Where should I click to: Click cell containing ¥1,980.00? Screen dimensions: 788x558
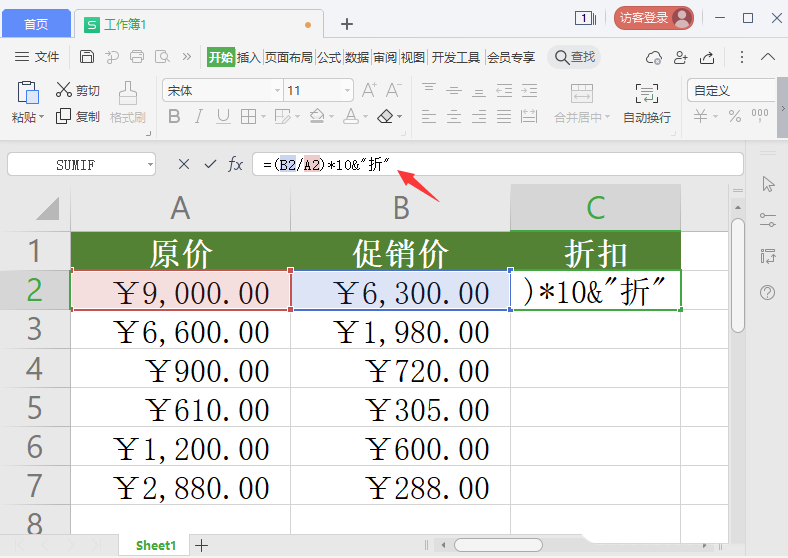pyautogui.click(x=401, y=329)
